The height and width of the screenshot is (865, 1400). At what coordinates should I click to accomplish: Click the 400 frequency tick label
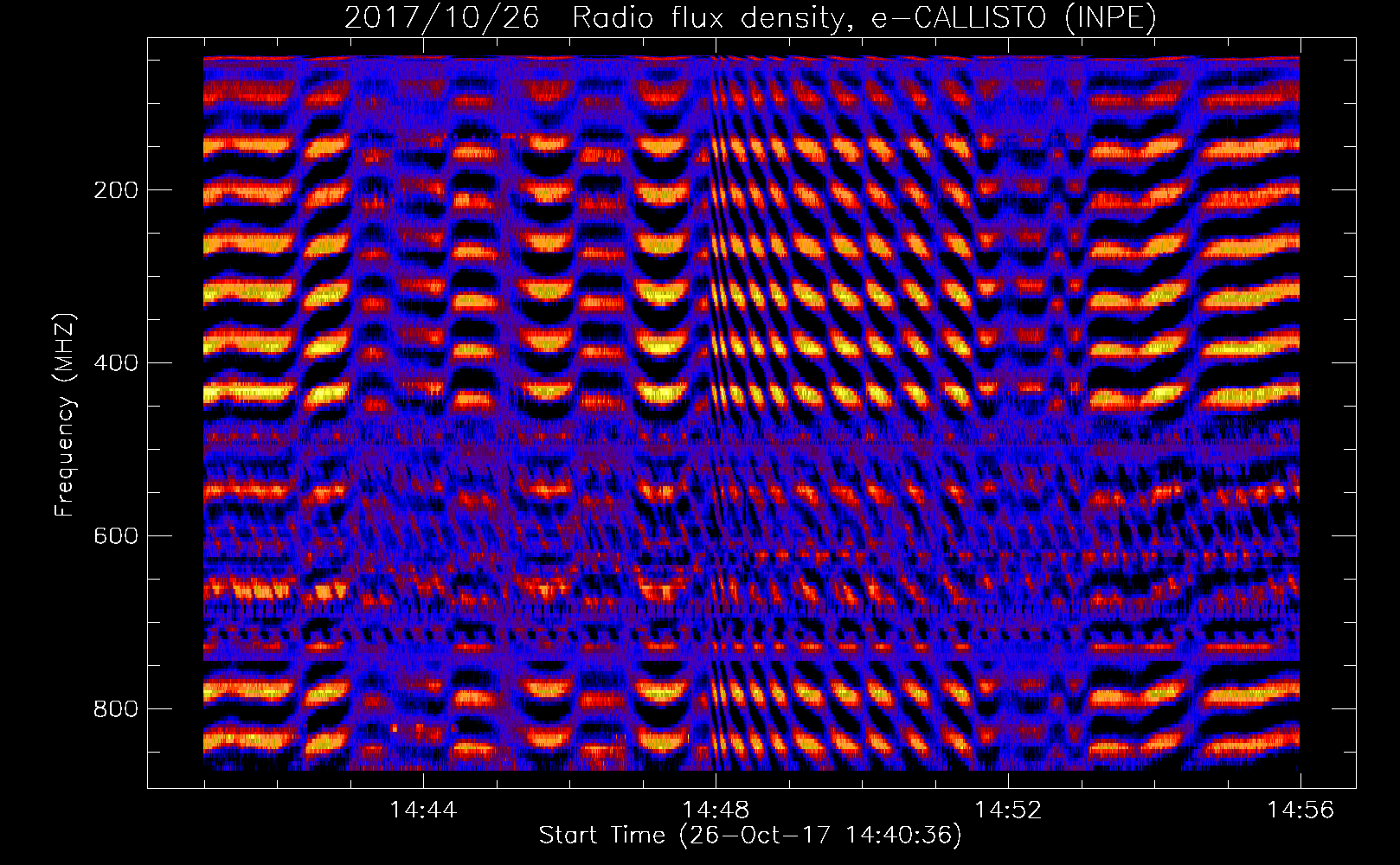point(116,362)
